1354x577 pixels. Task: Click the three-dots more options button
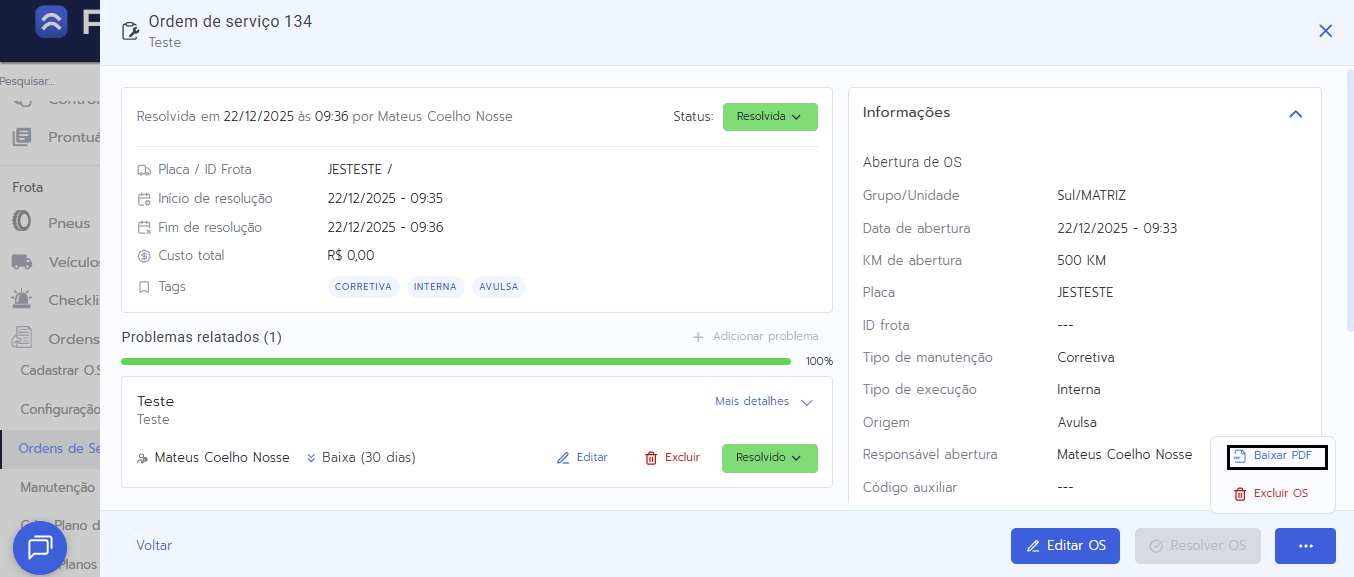pyautogui.click(x=1305, y=546)
